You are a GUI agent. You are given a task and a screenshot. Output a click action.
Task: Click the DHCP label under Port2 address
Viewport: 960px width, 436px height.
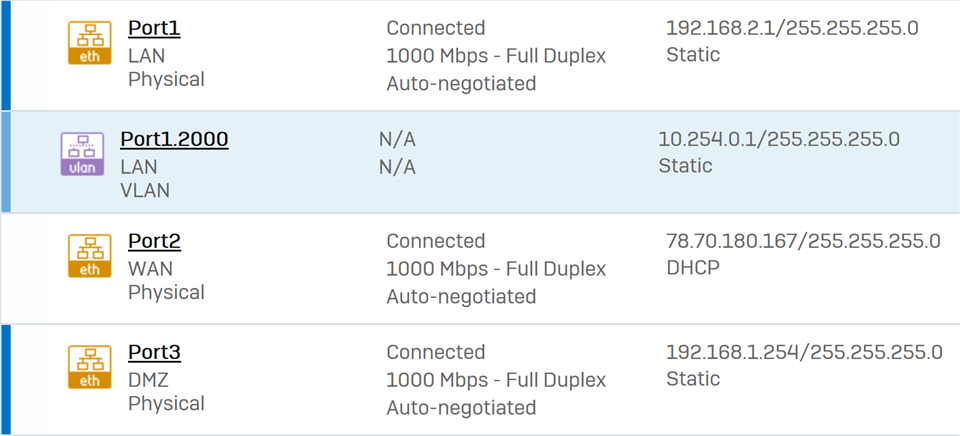click(693, 267)
